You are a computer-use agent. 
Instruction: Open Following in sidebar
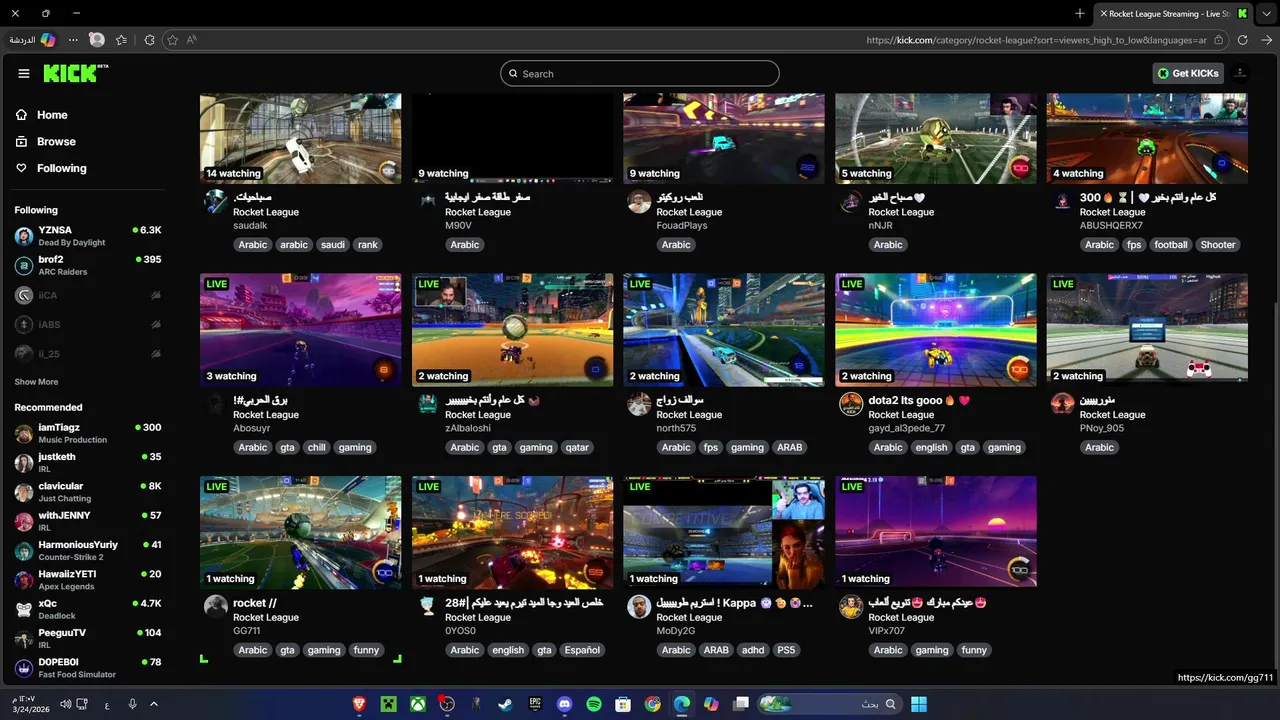pyautogui.click(x=62, y=169)
